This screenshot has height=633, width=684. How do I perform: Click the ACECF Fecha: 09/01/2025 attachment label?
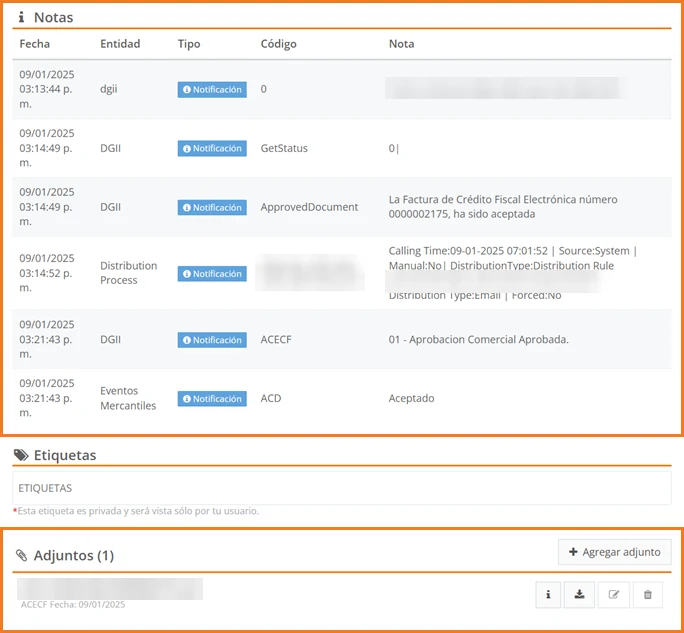73,604
